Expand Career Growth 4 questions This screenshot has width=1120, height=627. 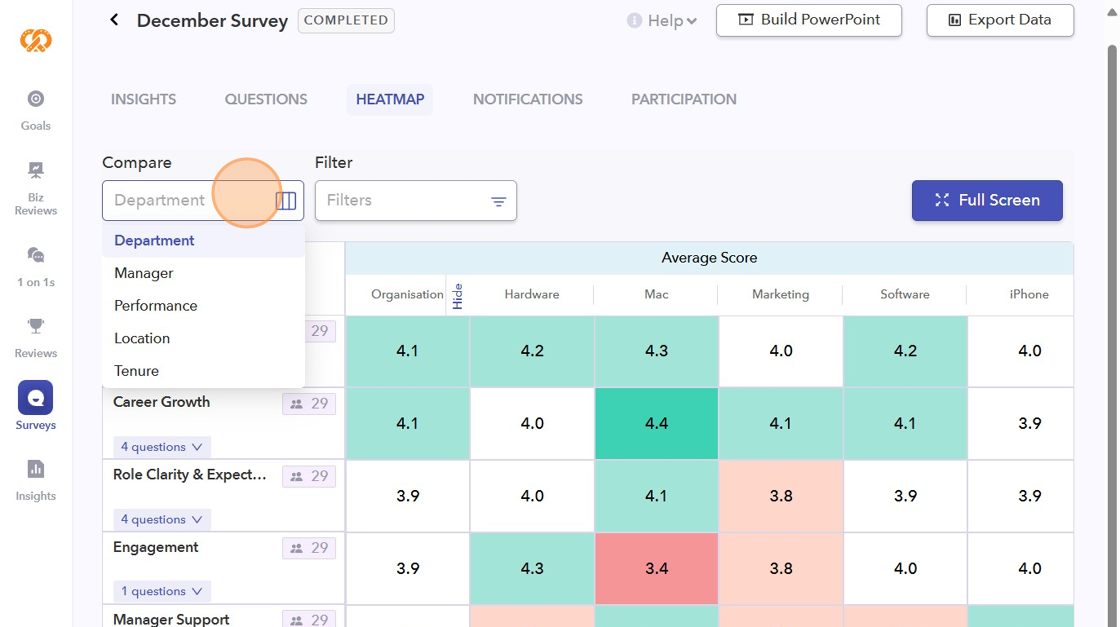pyautogui.click(x=161, y=447)
